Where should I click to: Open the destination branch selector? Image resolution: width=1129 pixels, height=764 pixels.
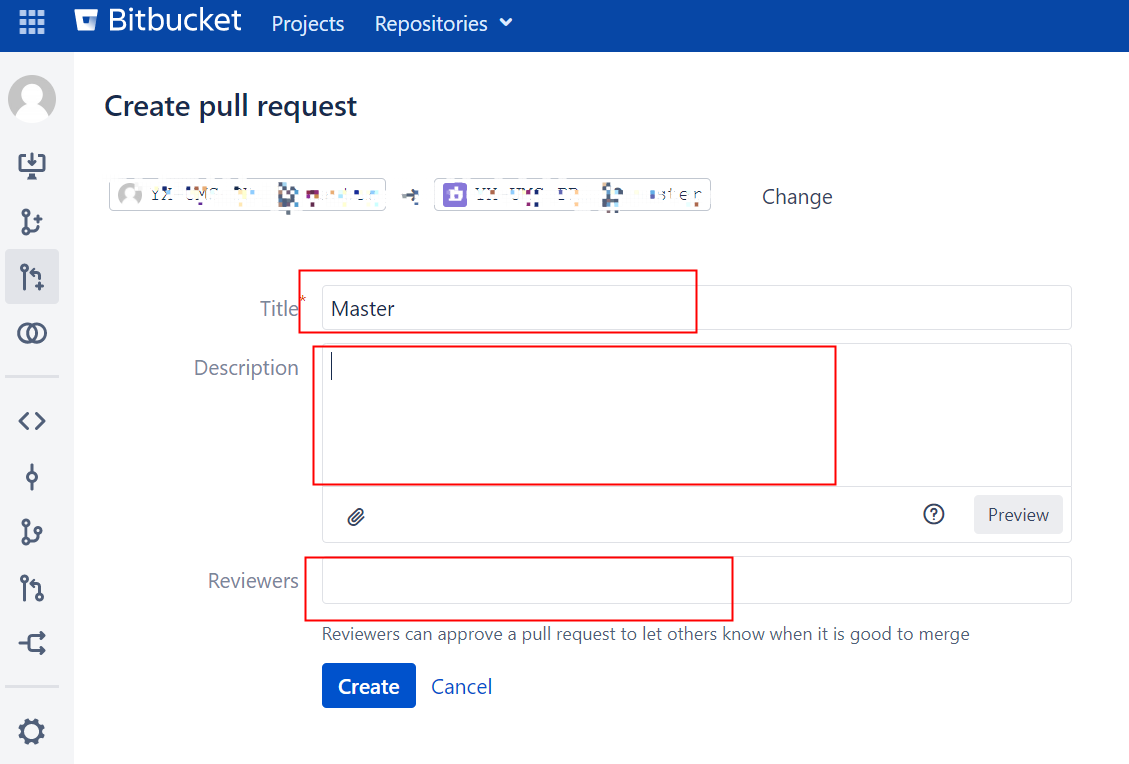[x=571, y=194]
